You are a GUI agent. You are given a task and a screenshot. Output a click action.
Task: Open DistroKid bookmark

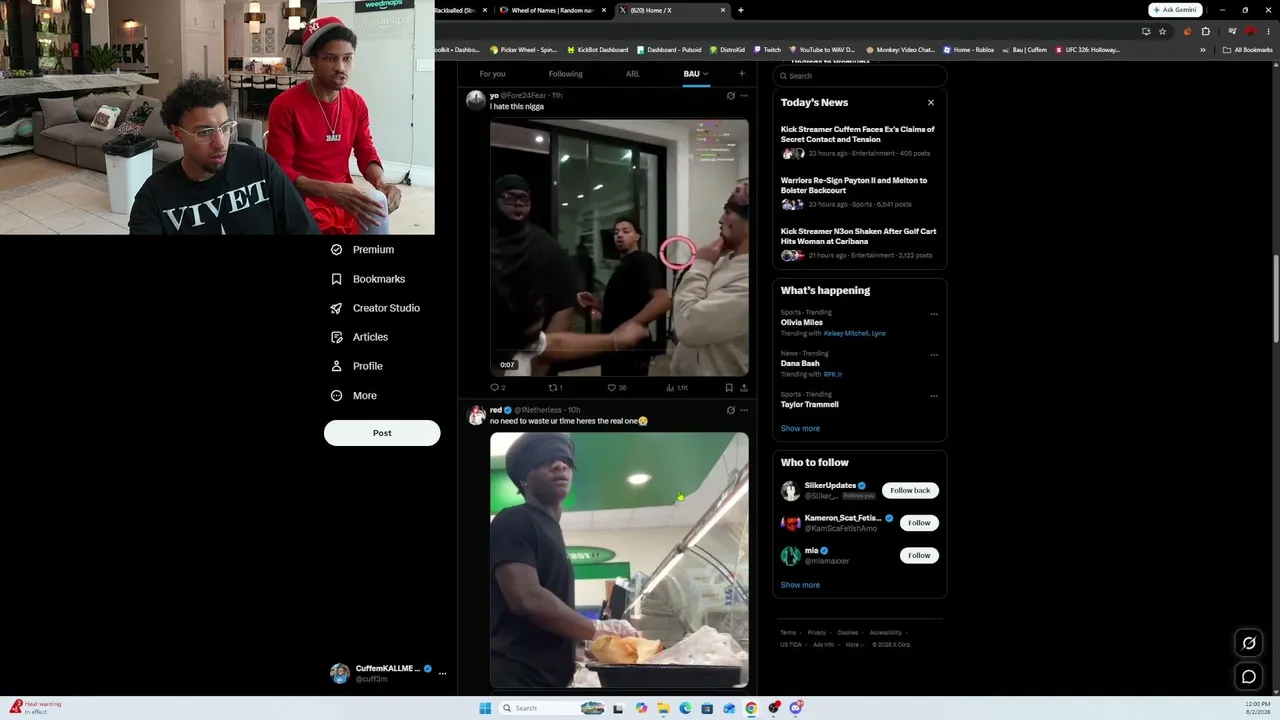[727, 50]
